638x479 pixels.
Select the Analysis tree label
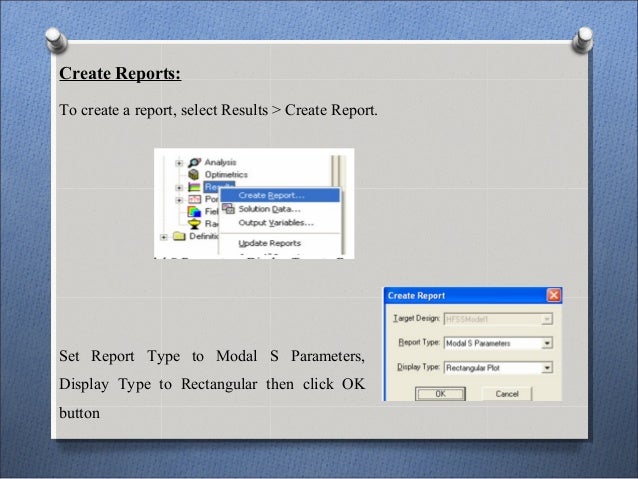click(x=220, y=162)
